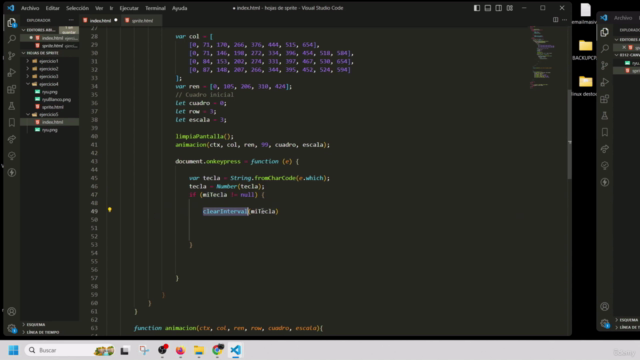Open Run and Debug view
The image size is (640, 360).
coord(11,72)
